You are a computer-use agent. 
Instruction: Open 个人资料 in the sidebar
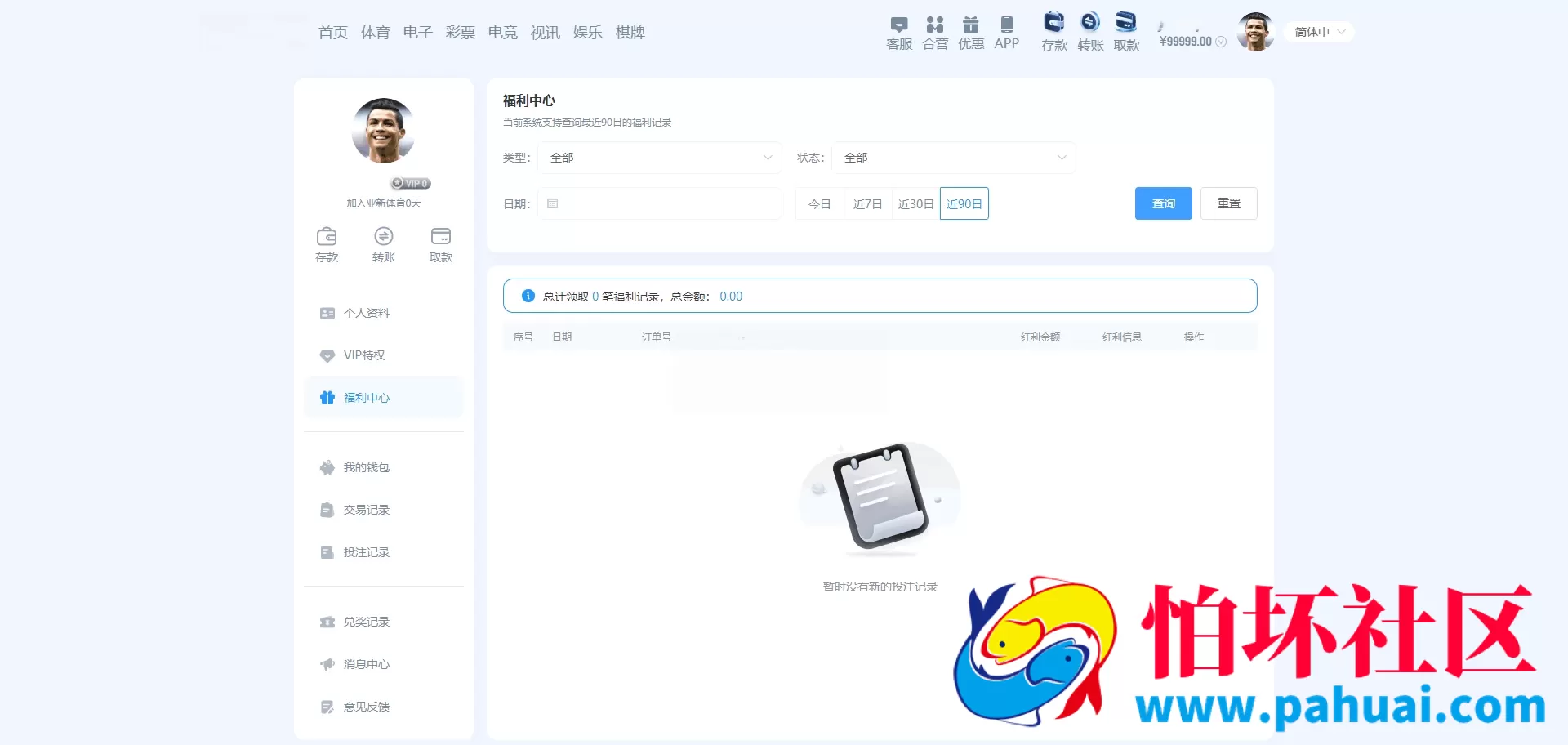point(384,313)
